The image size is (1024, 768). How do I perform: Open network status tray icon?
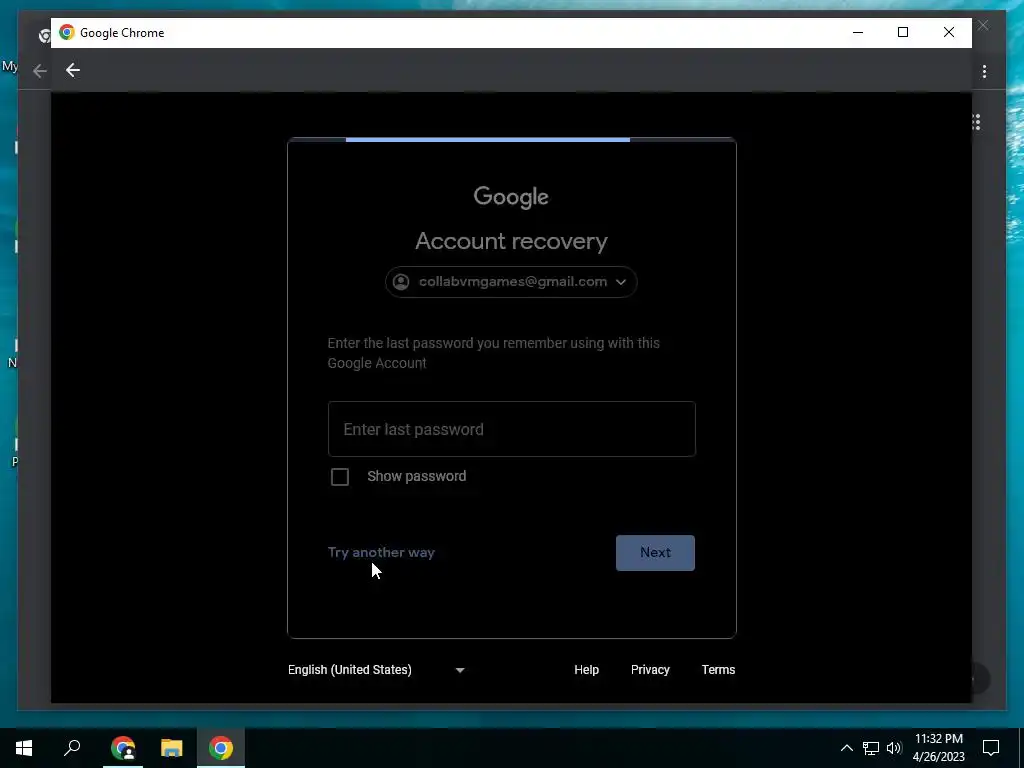(x=871, y=748)
